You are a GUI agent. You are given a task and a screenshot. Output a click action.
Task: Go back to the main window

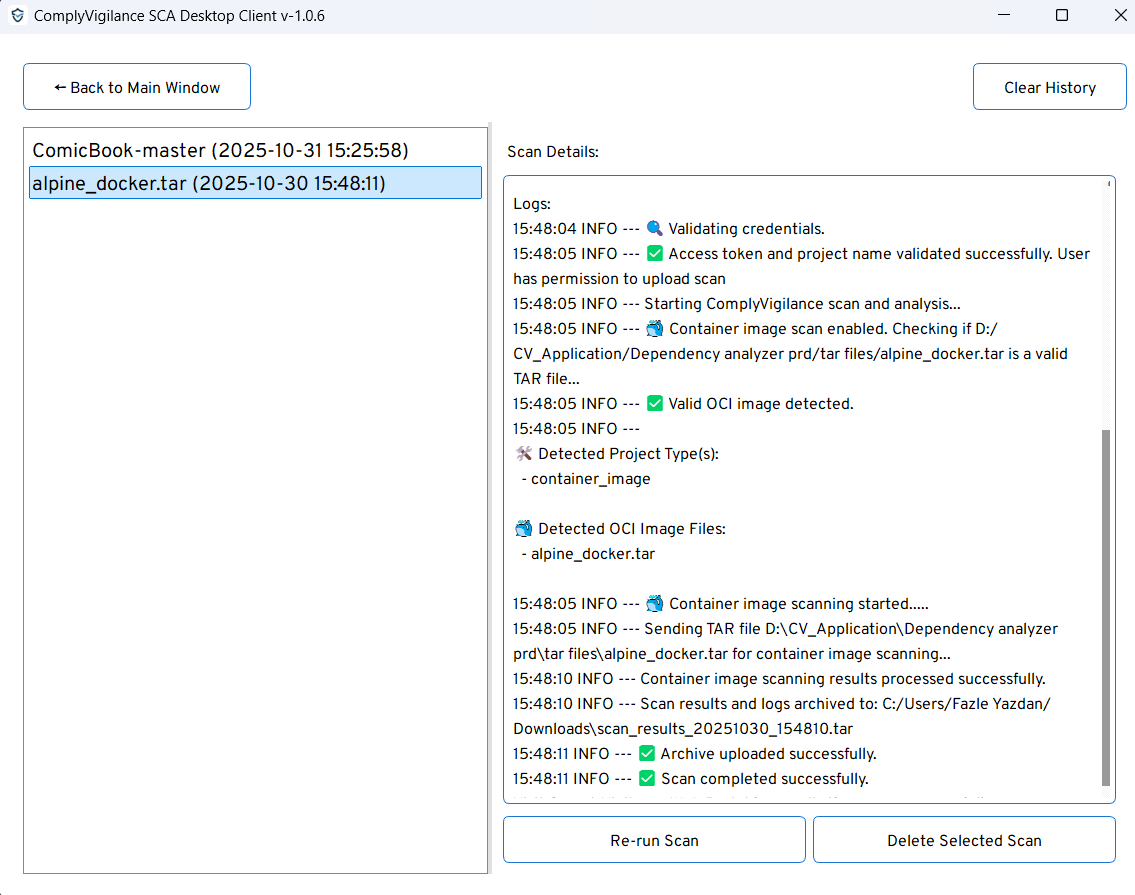[x=137, y=88]
